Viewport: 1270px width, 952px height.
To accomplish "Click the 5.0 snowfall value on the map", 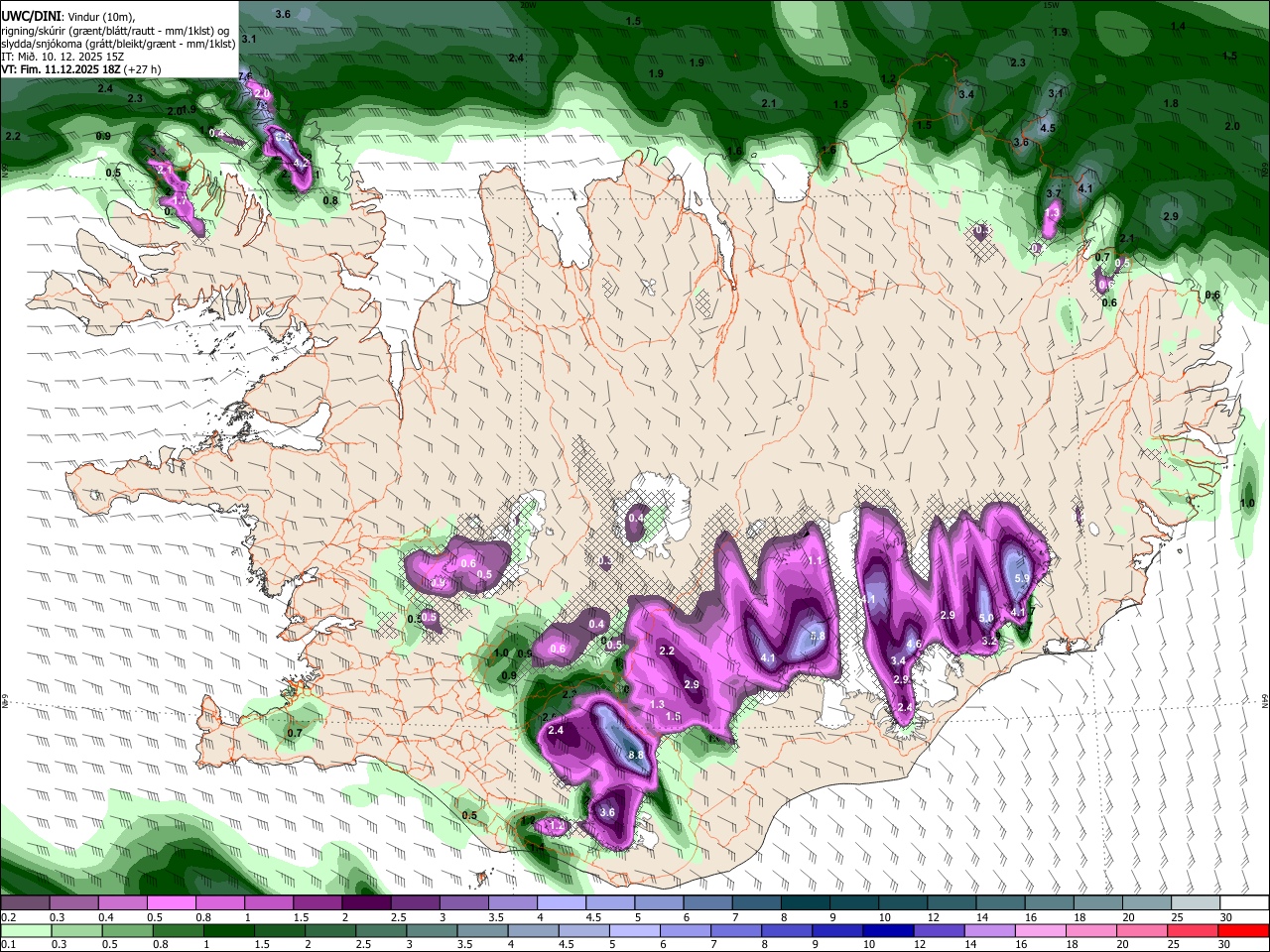I will click(986, 618).
